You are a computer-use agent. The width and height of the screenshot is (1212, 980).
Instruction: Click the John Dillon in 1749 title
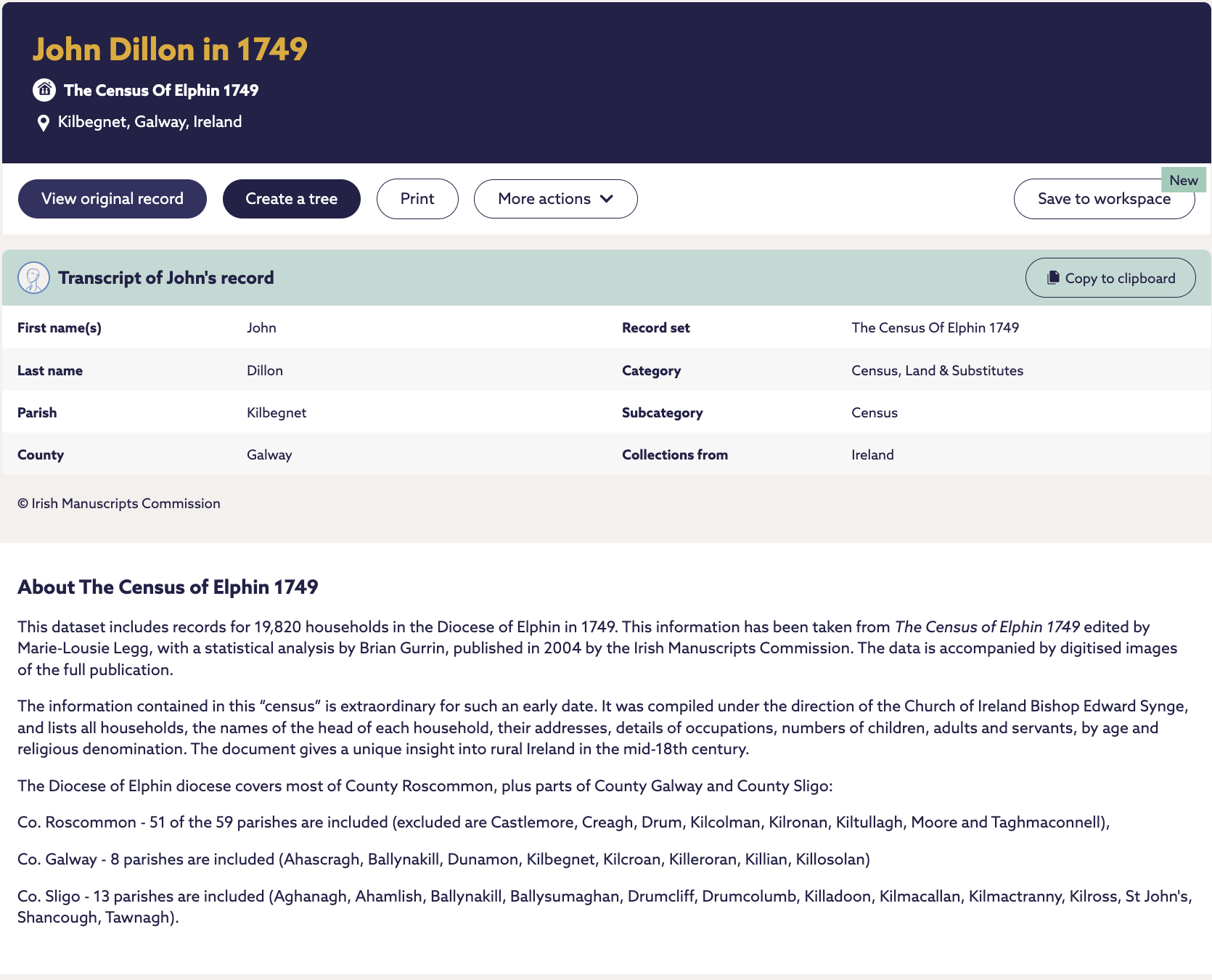point(170,49)
